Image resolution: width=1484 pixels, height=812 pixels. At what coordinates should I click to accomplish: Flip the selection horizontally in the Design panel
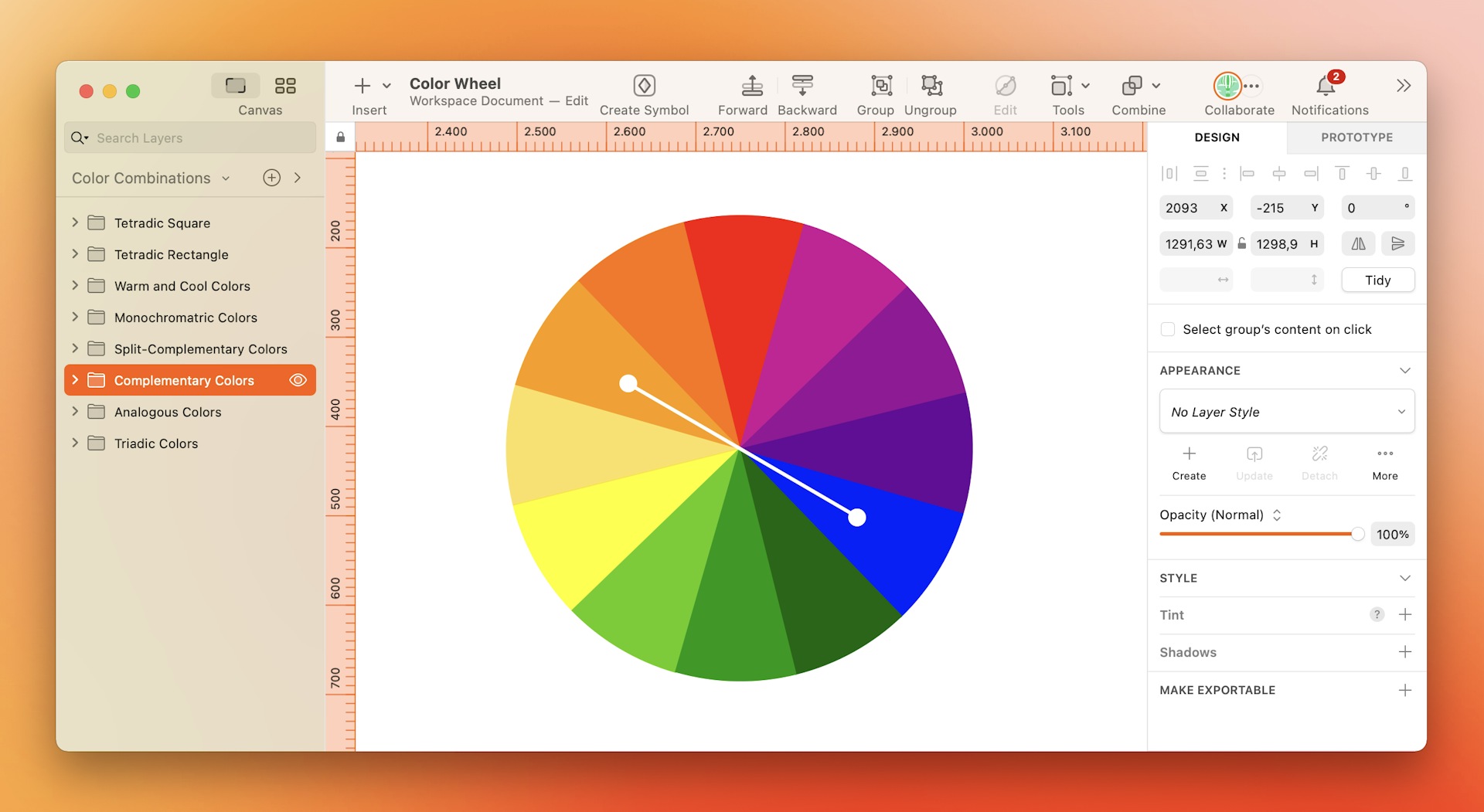(x=1358, y=243)
